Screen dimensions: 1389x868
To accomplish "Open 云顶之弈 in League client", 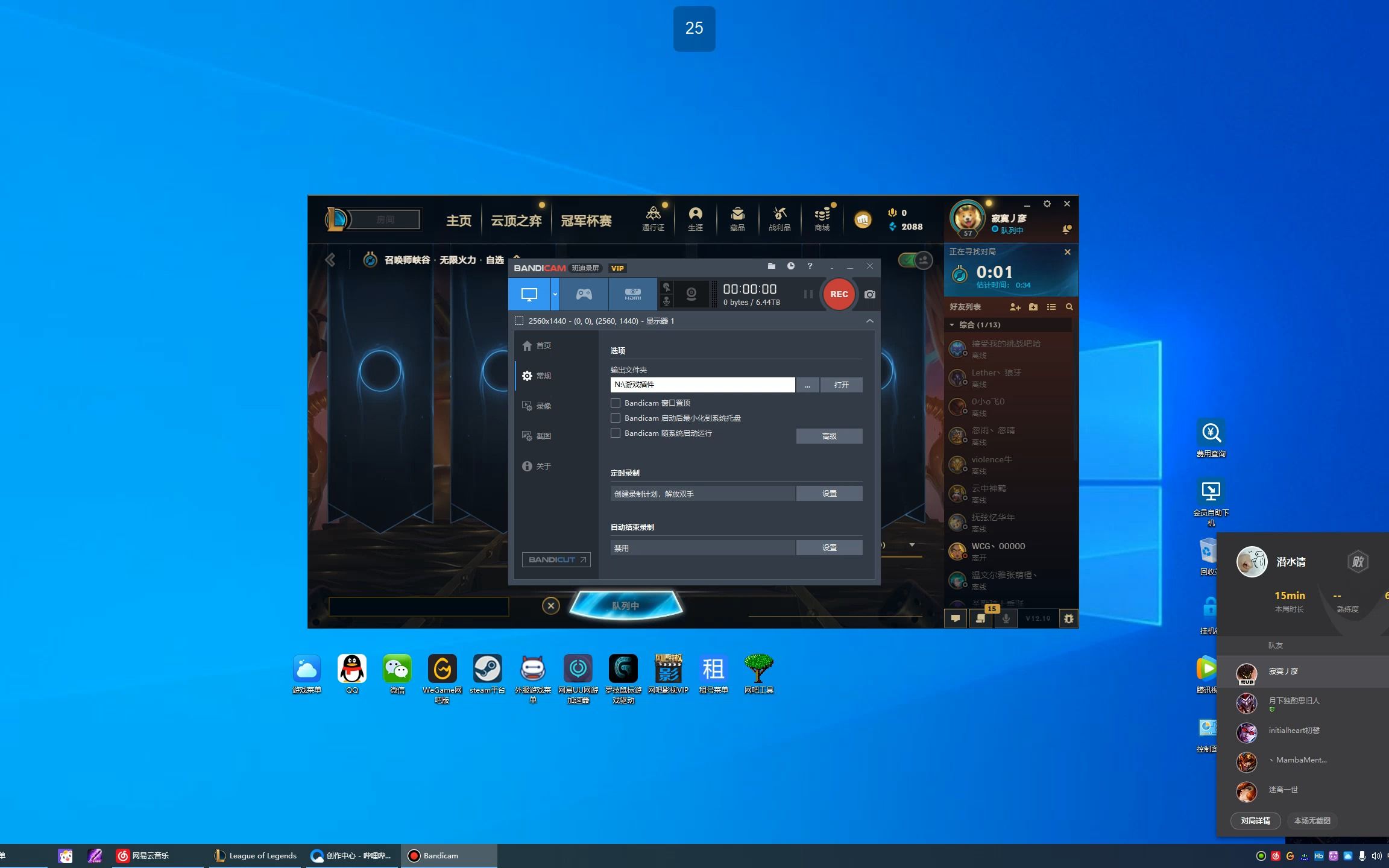I will [x=516, y=221].
